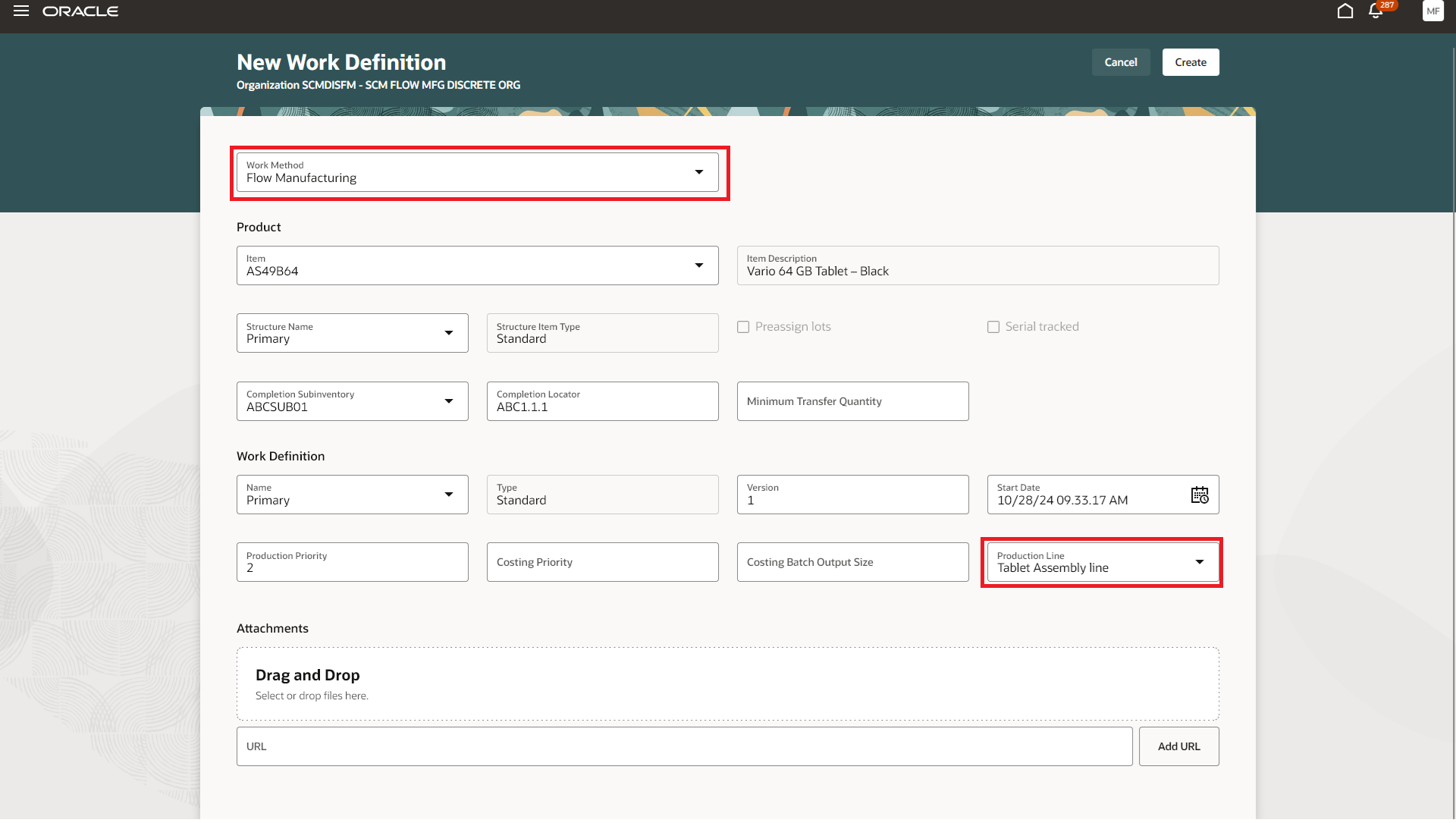Click the Add URL button
The width and height of the screenshot is (1456, 823).
[x=1178, y=747]
